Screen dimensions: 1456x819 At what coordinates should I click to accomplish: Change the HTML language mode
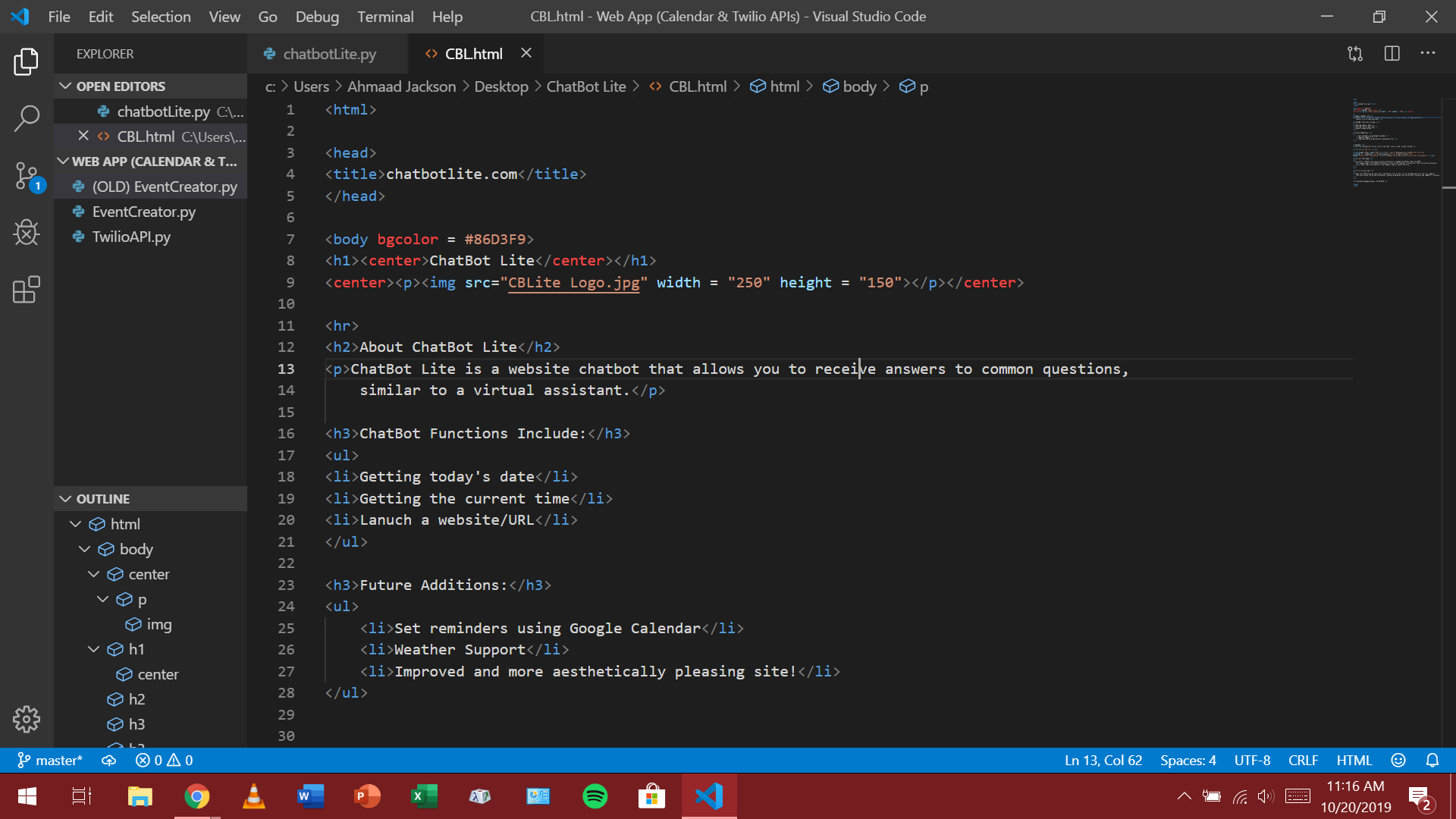(x=1354, y=760)
